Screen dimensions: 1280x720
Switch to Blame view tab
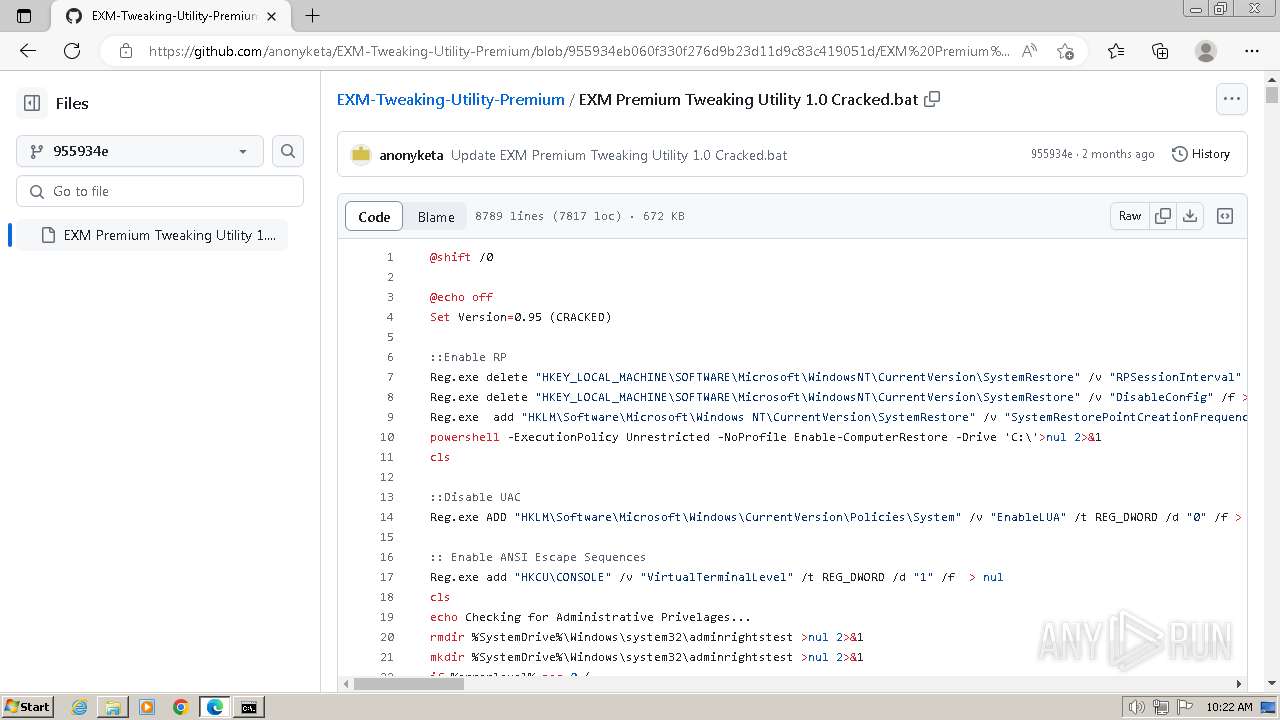click(x=436, y=216)
